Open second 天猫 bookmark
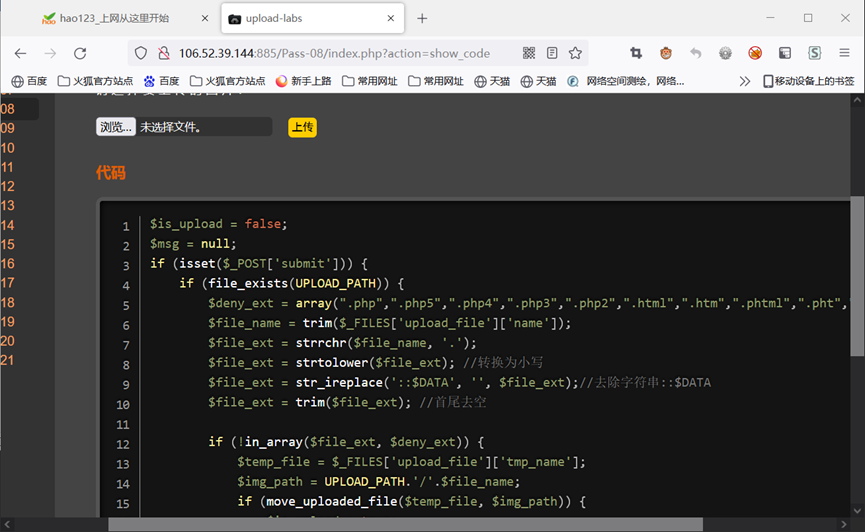 coord(538,81)
